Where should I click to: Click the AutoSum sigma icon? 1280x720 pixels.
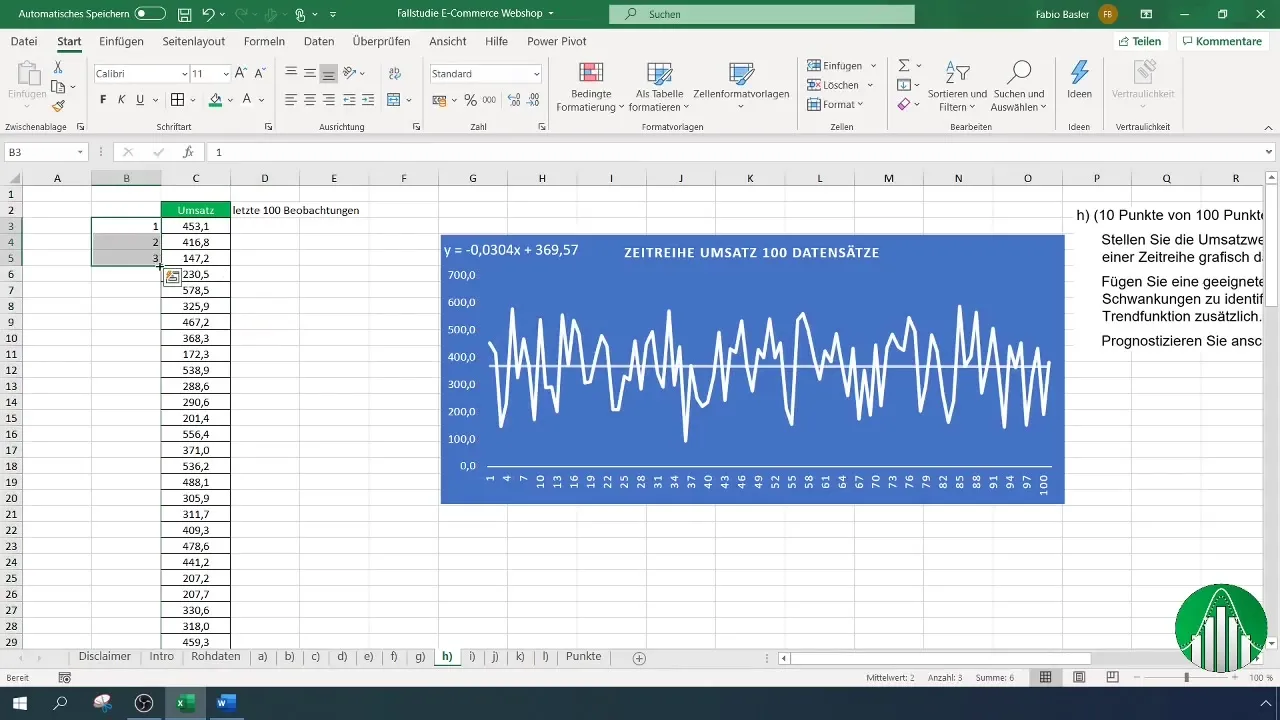pyautogui.click(x=904, y=65)
